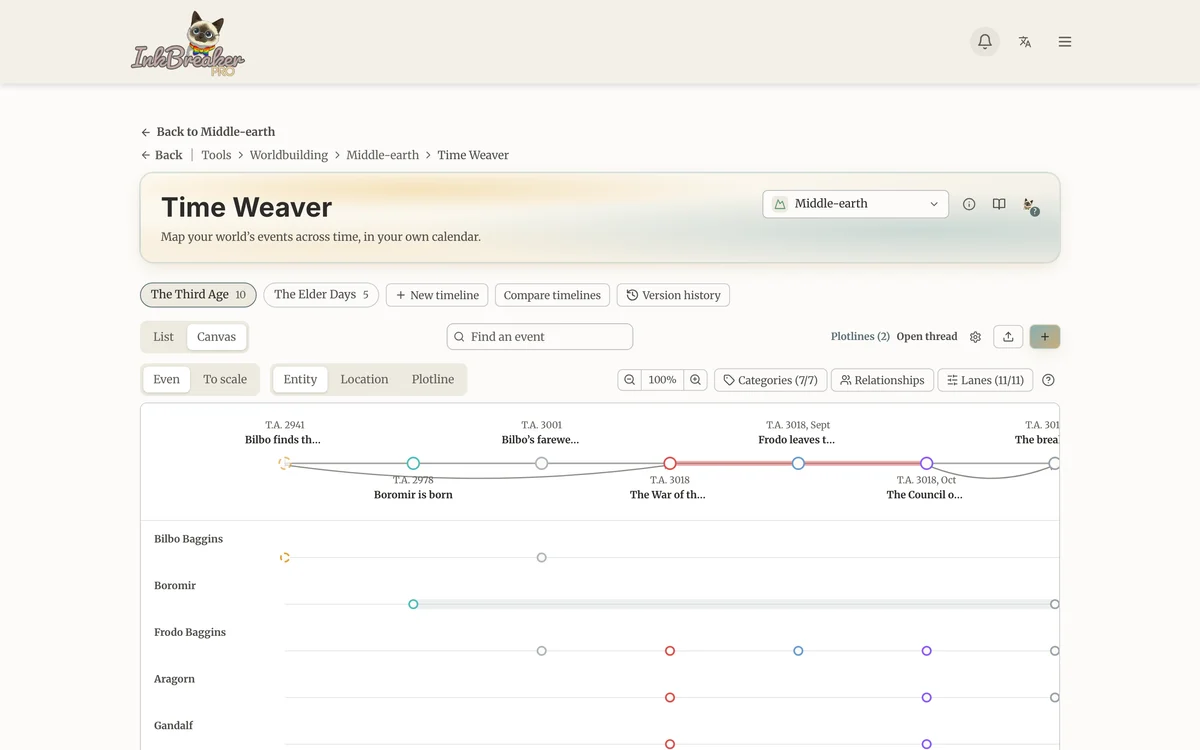The height and width of the screenshot is (750, 1200).
Task: Select Frodo leaves t... event marker
Action: point(798,463)
